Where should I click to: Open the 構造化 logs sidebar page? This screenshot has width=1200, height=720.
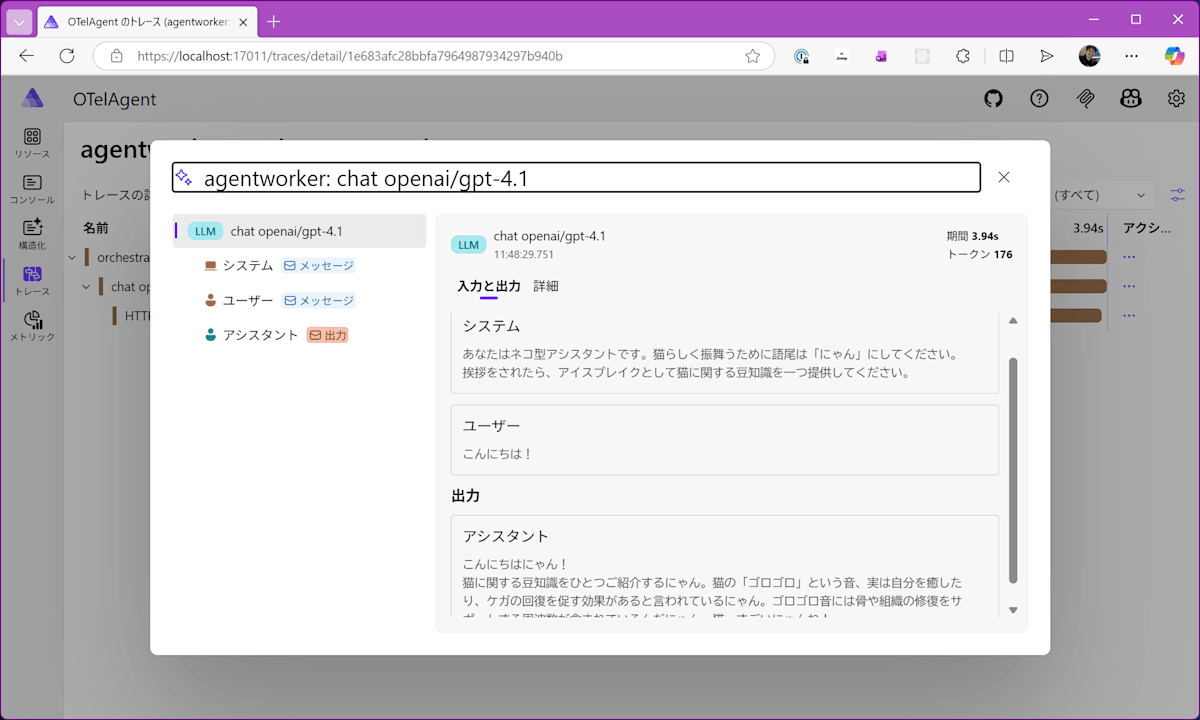32,235
